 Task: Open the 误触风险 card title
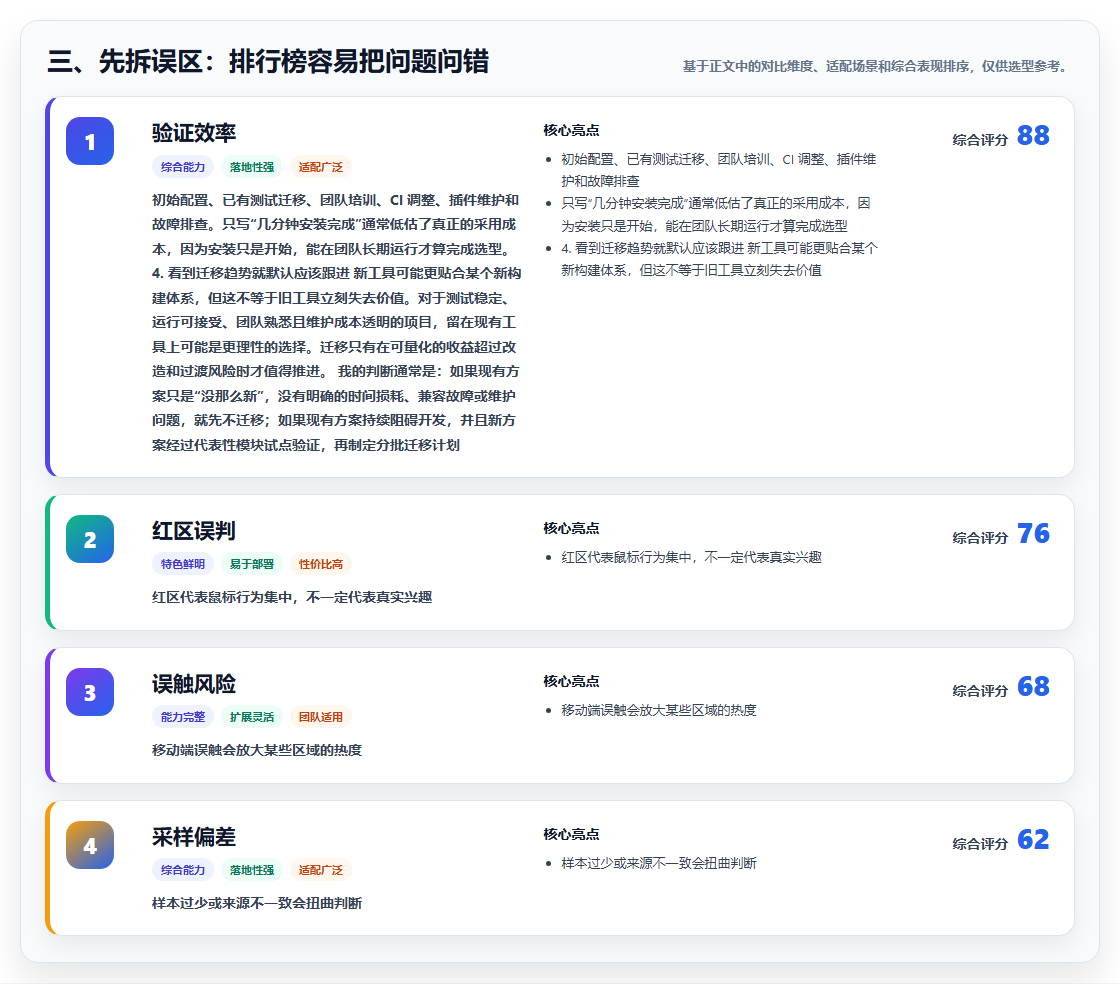click(194, 683)
